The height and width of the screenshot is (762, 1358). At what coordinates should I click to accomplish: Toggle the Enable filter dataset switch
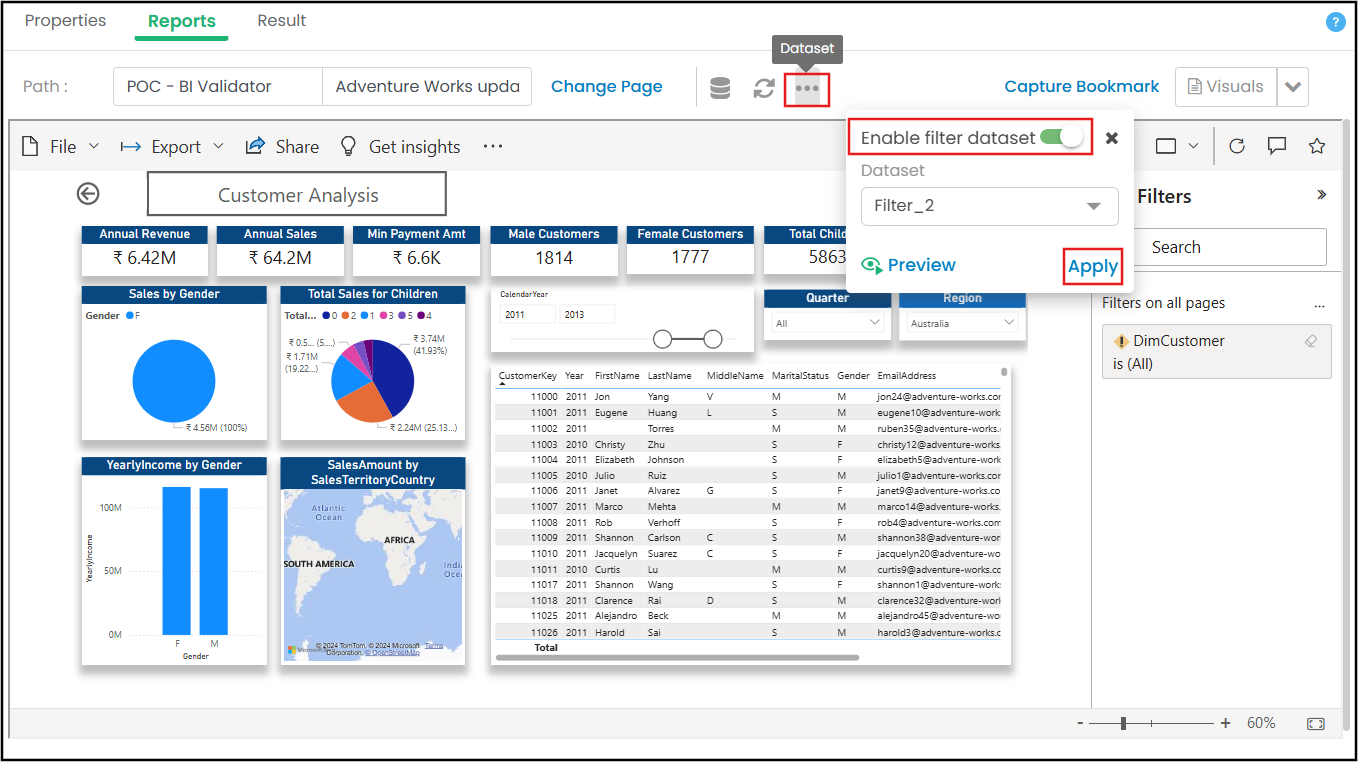pyautogui.click(x=1062, y=137)
